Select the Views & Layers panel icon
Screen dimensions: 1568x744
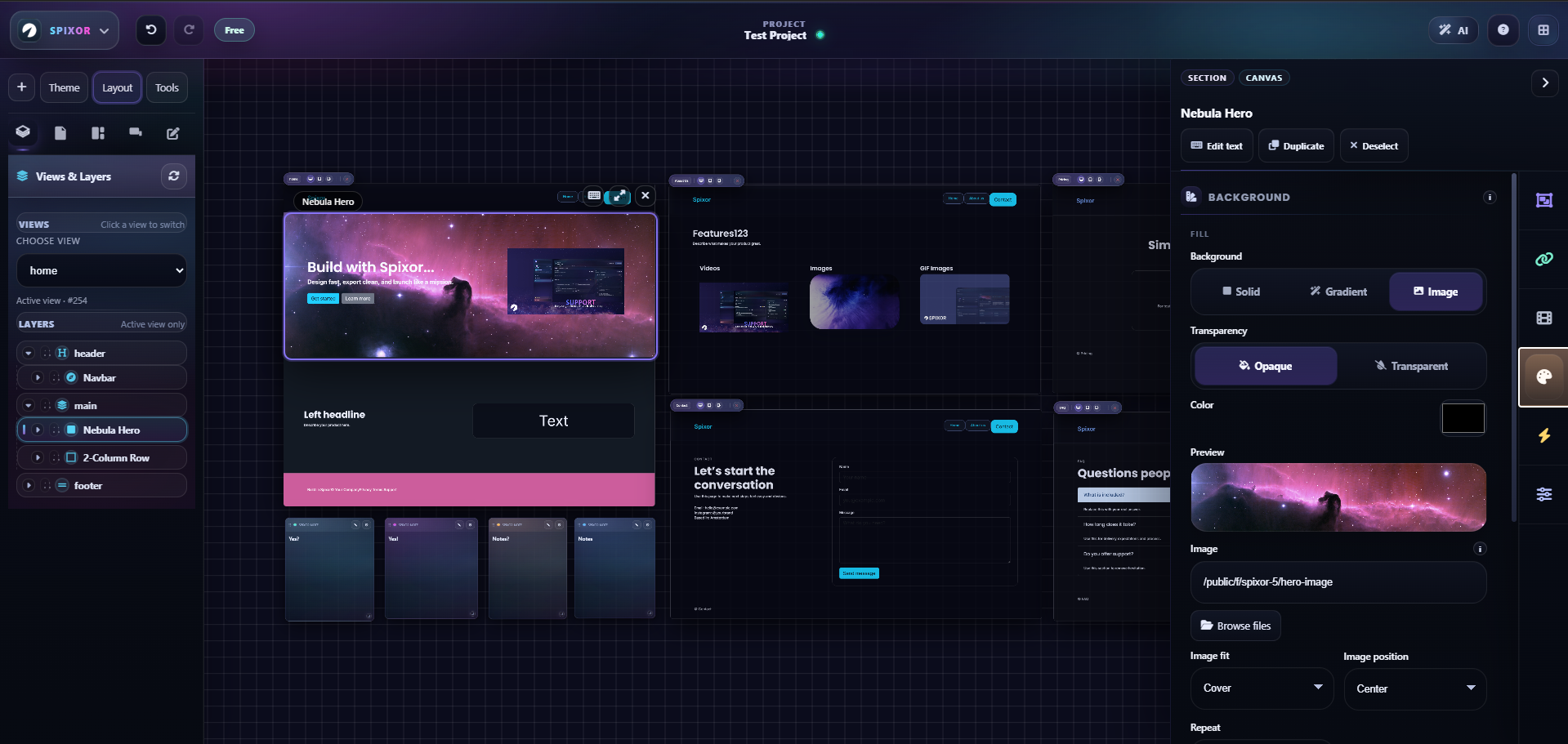coord(23,131)
